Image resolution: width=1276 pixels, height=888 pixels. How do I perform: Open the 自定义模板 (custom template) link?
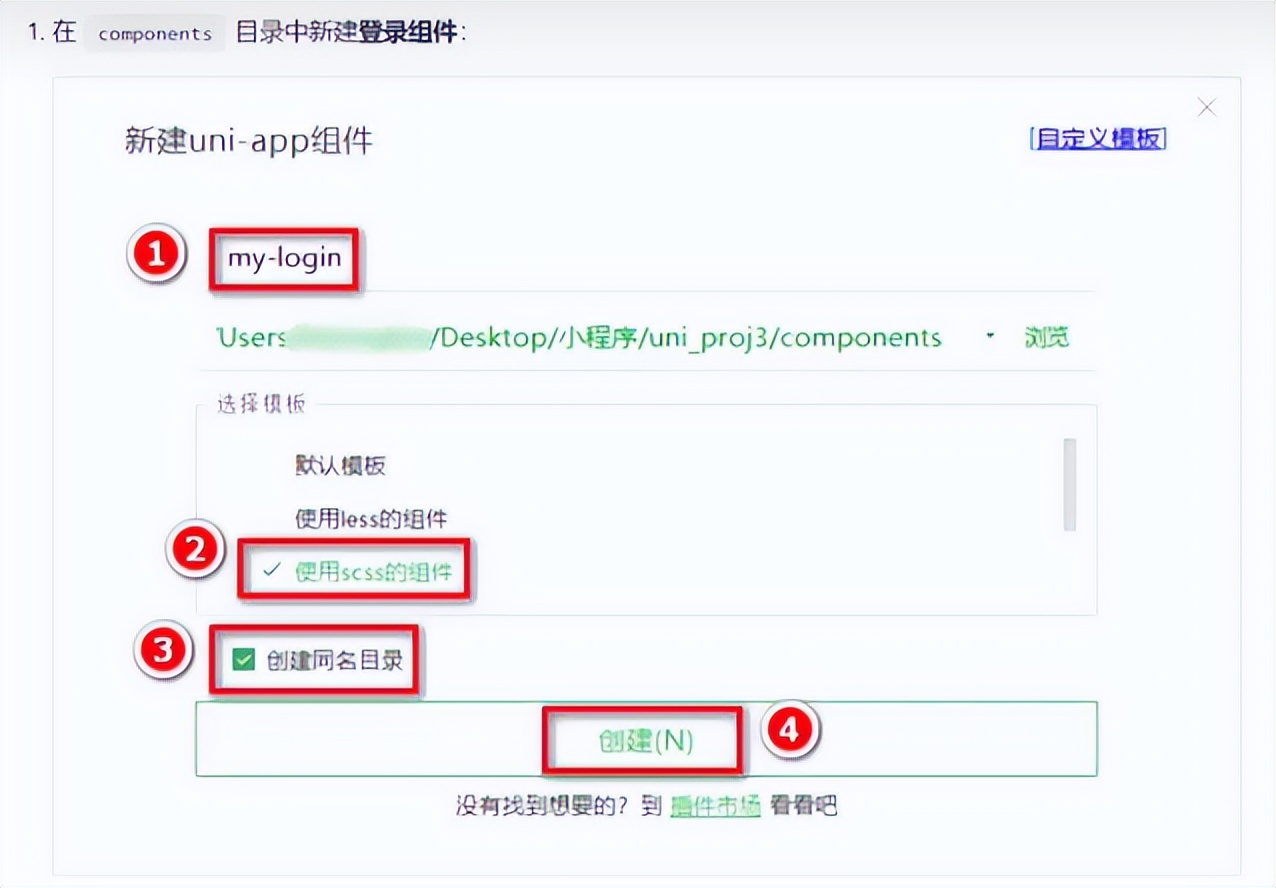coord(1098,139)
